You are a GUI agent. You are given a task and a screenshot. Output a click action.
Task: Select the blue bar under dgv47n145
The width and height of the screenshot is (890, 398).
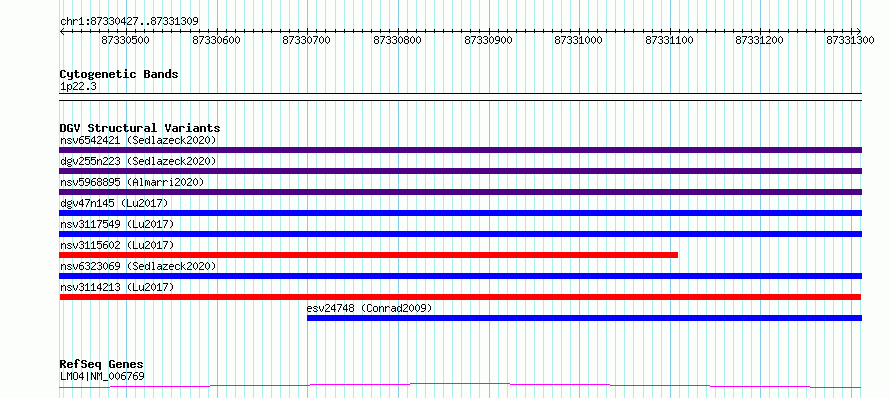(x=460, y=213)
